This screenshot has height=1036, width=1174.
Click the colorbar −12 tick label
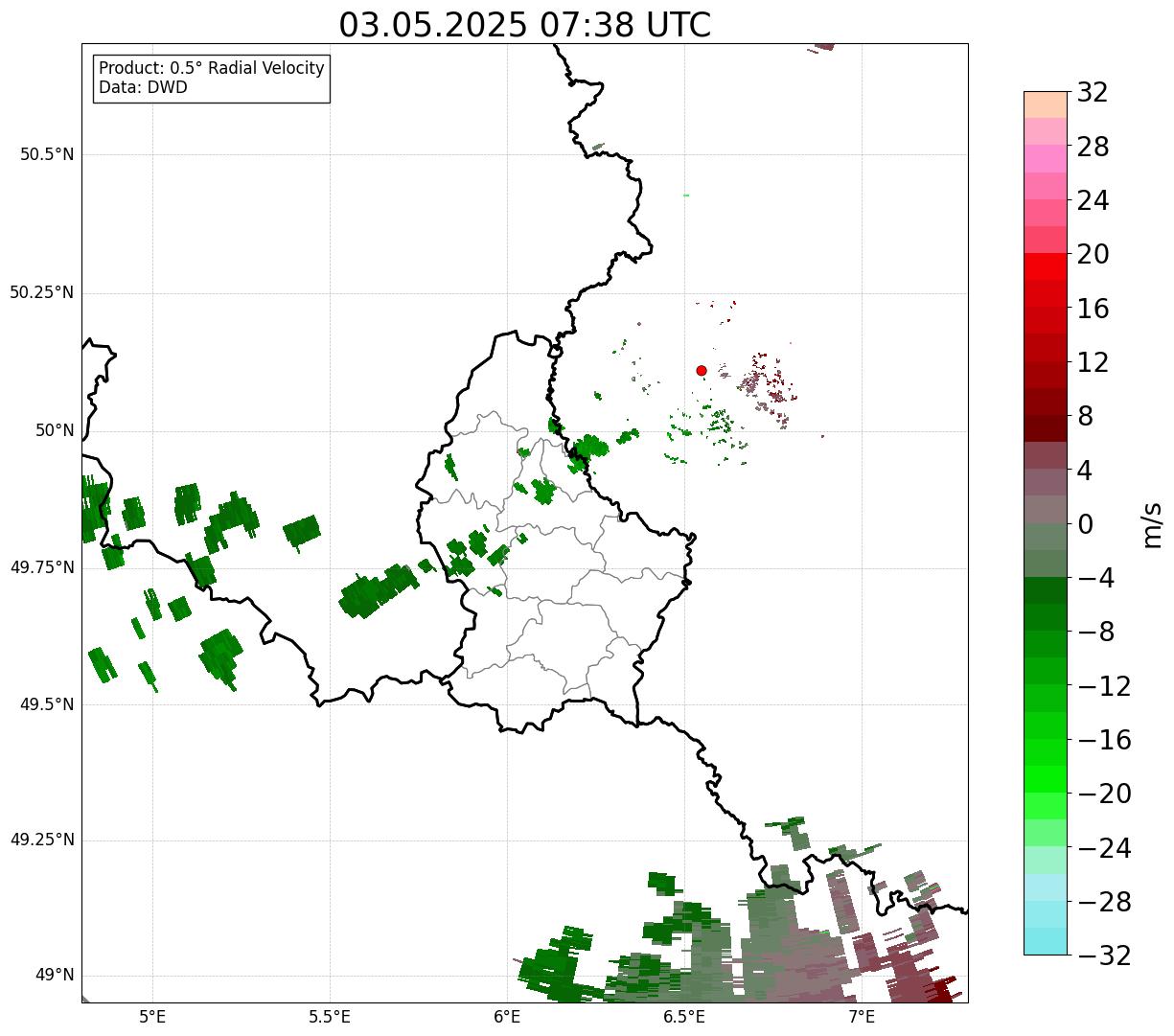tap(1104, 686)
